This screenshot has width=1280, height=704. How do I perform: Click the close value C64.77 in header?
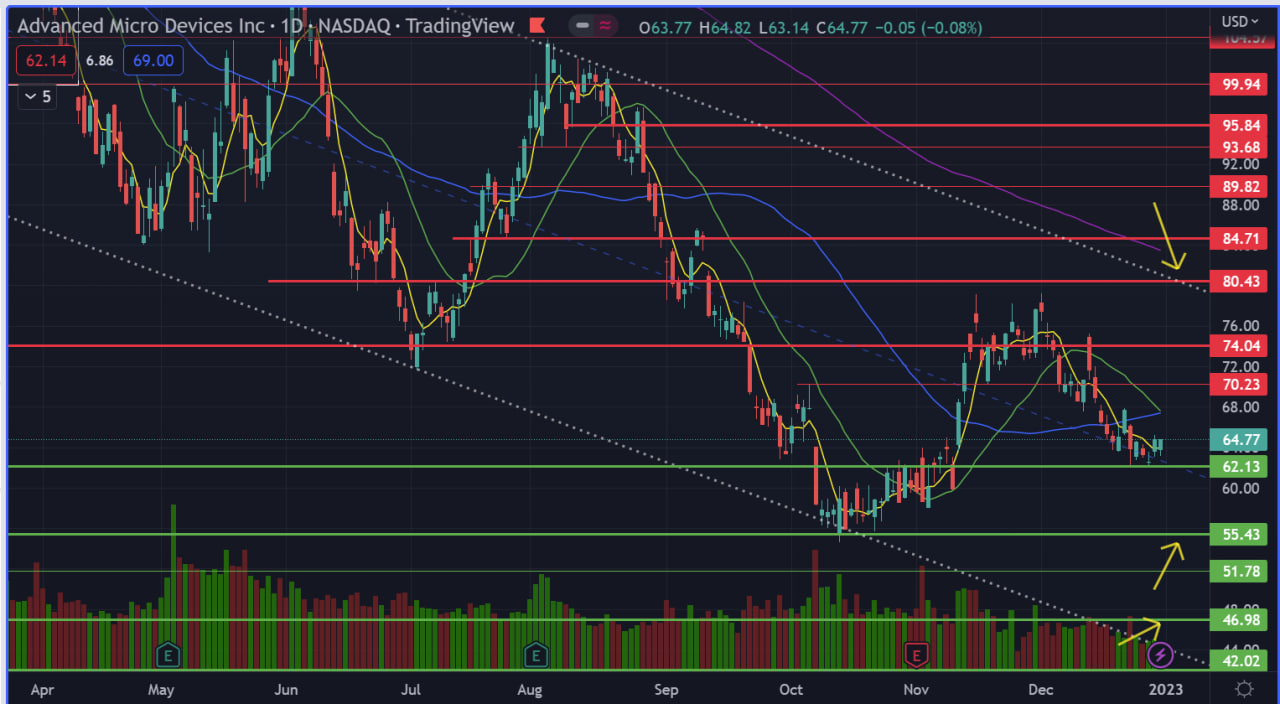tap(842, 27)
